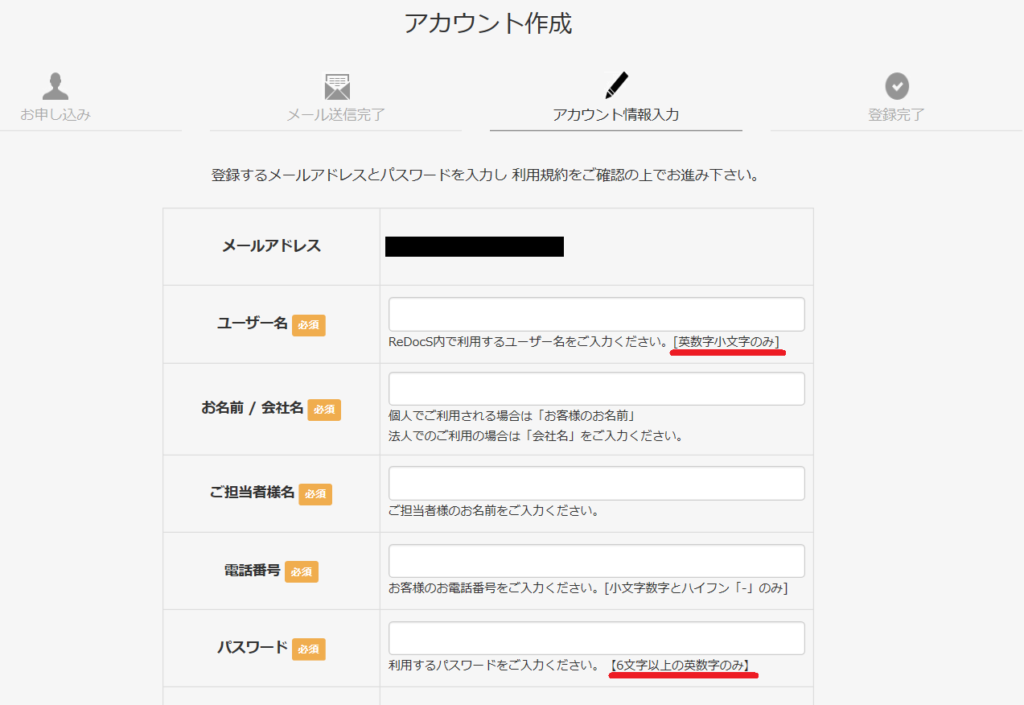Click the ご担当者様名 field label
Image resolution: width=1024 pixels, height=705 pixels.
(x=252, y=492)
